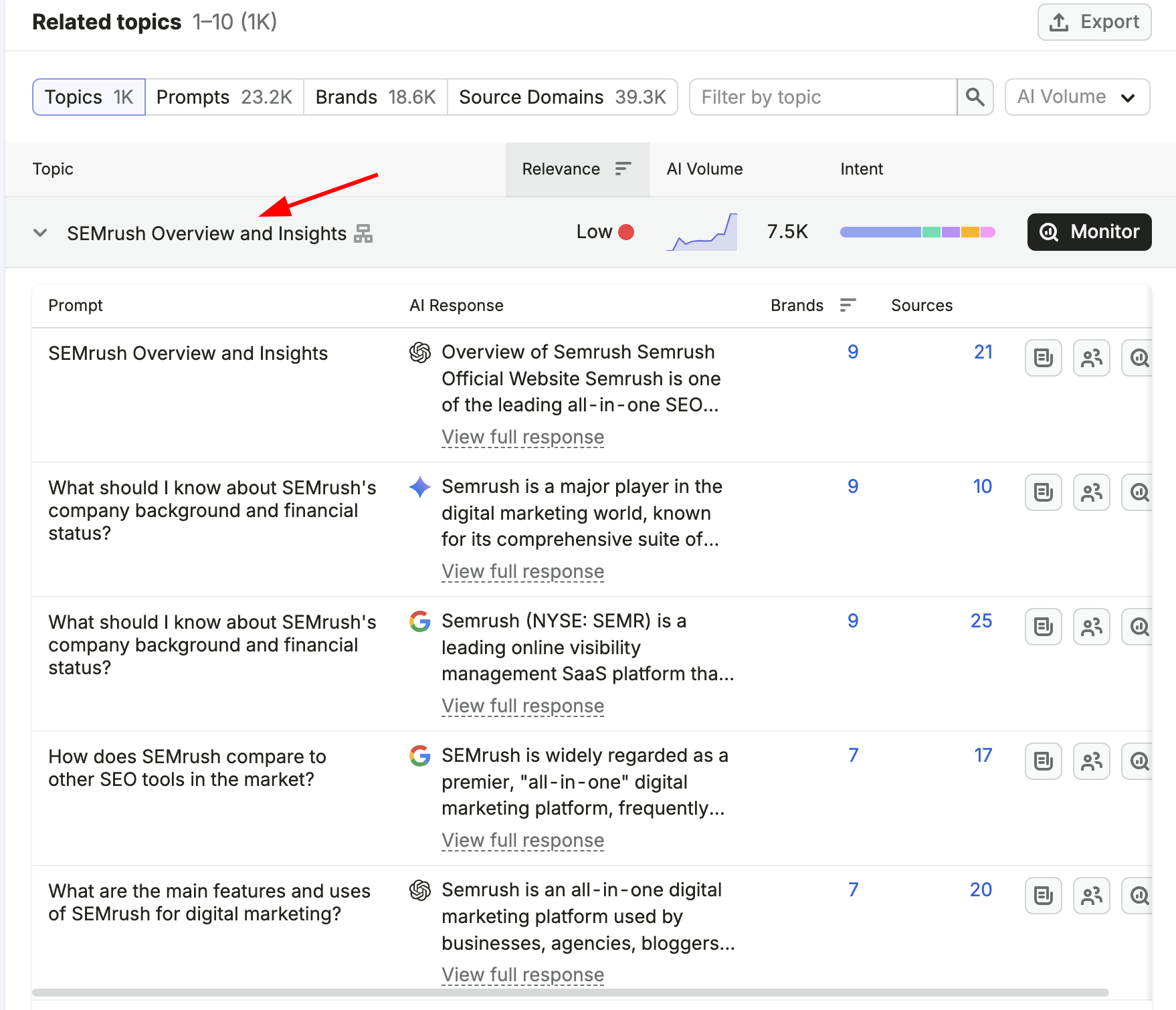Screen dimensions: 1176x1010
Task: Click the people icon in the 21 sources row
Action: 1092,358
